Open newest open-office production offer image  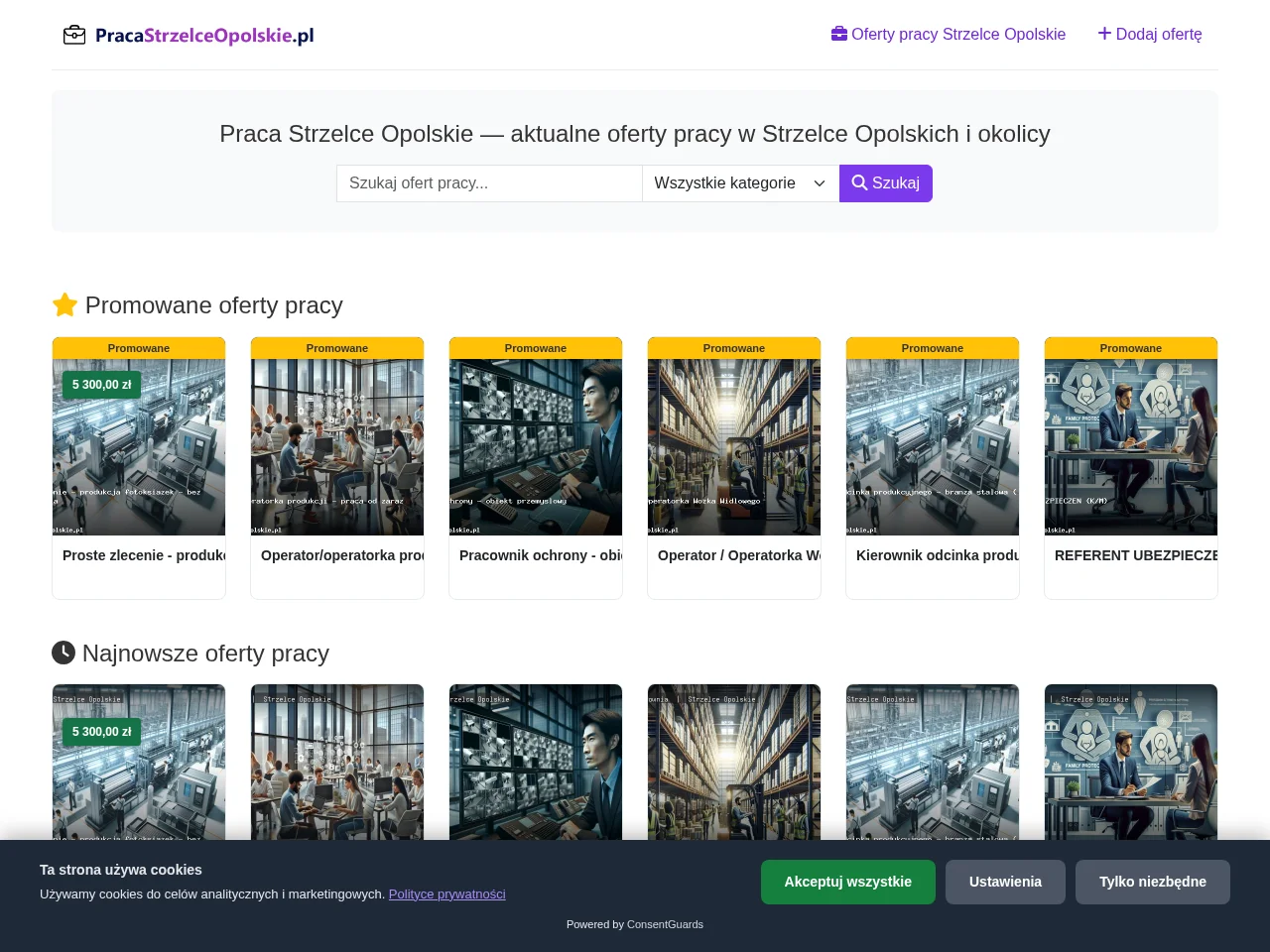coord(337,762)
